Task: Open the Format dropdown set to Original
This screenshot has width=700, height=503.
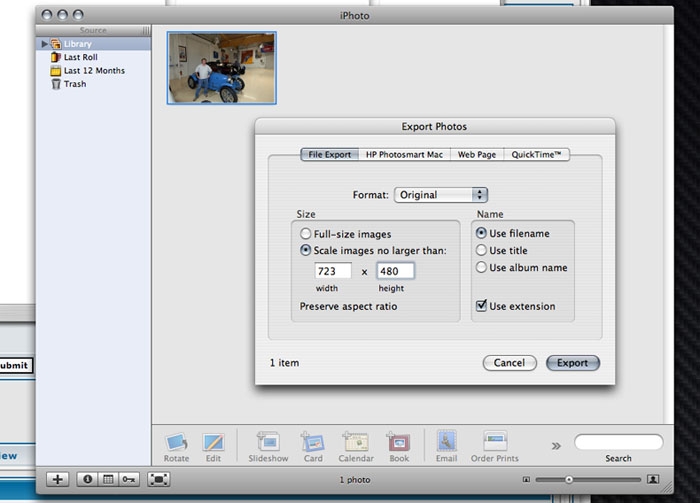Action: pos(441,195)
